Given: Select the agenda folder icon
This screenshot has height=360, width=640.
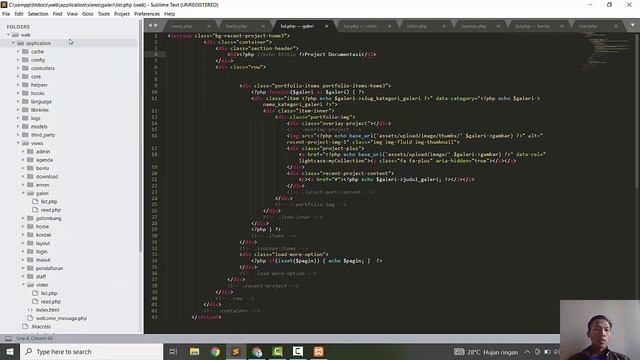Looking at the screenshot, I should [30, 160].
